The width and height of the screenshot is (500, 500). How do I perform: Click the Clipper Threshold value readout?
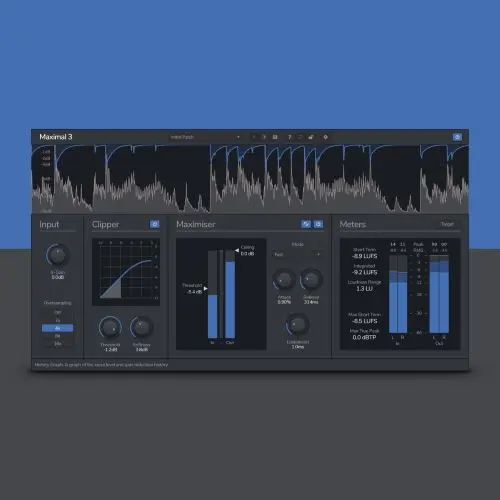pos(110,350)
